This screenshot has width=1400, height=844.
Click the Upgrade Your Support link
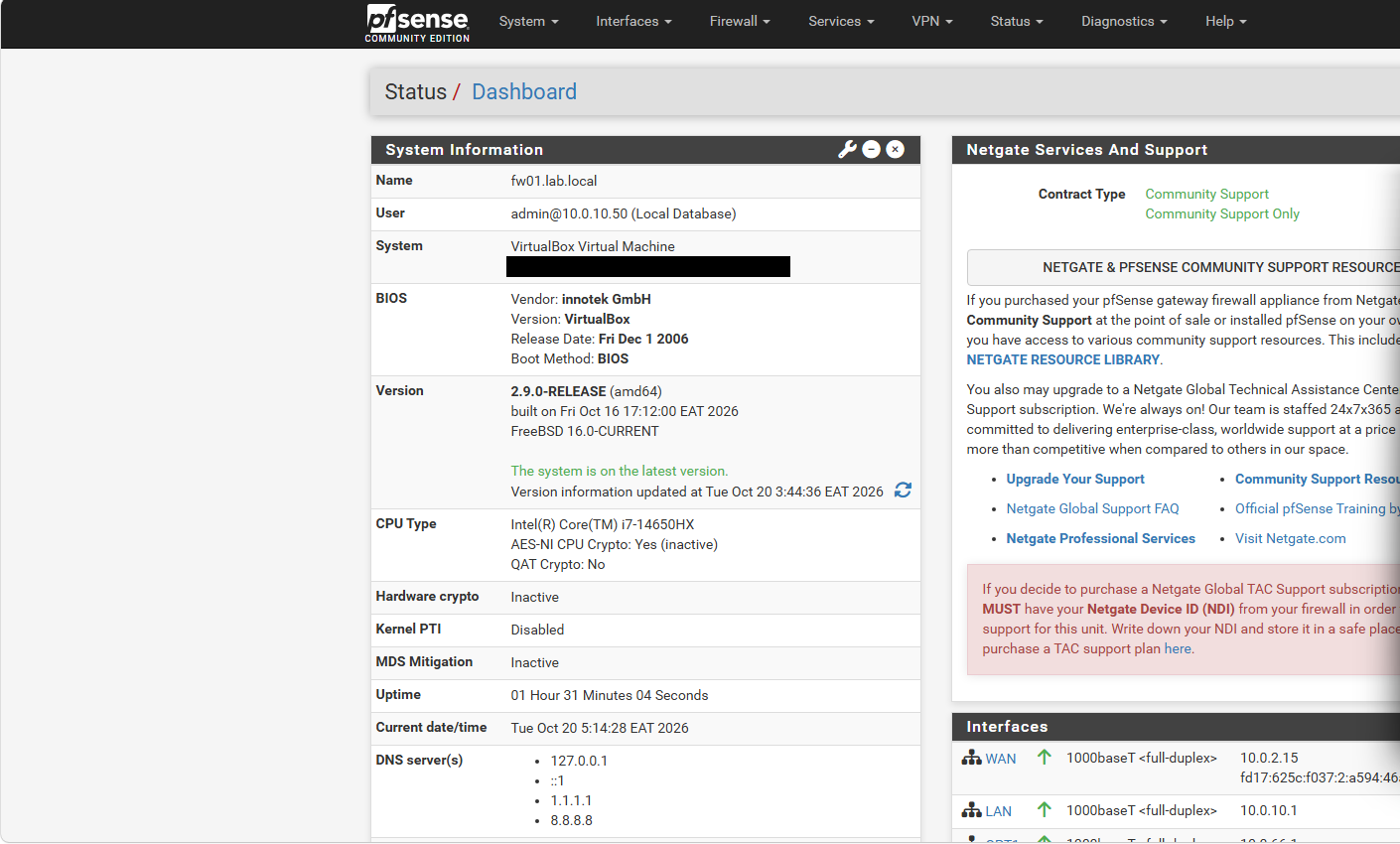pos(1075,479)
